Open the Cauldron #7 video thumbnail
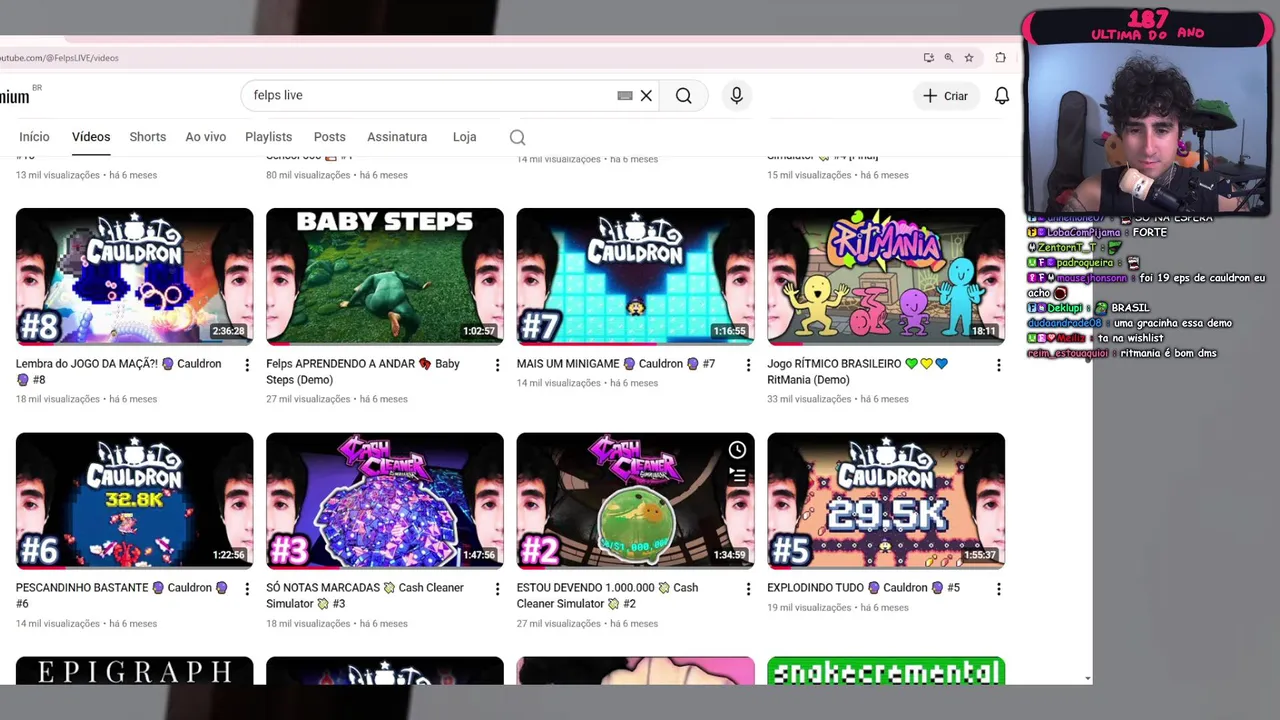This screenshot has width=1280, height=720. [636, 276]
